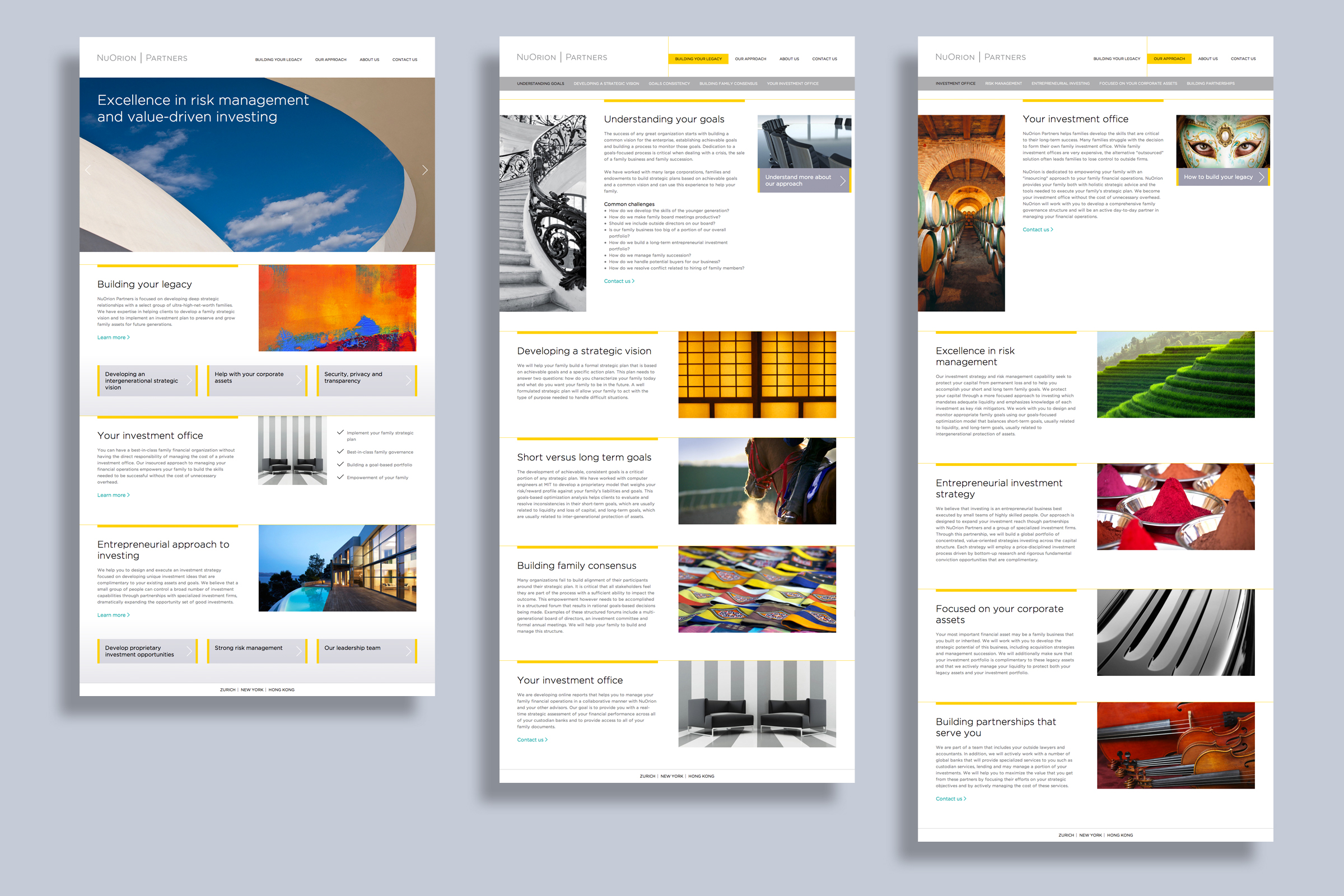Open Risk Management in the gray submenu
Image resolution: width=1344 pixels, height=896 pixels.
pos(1003,83)
